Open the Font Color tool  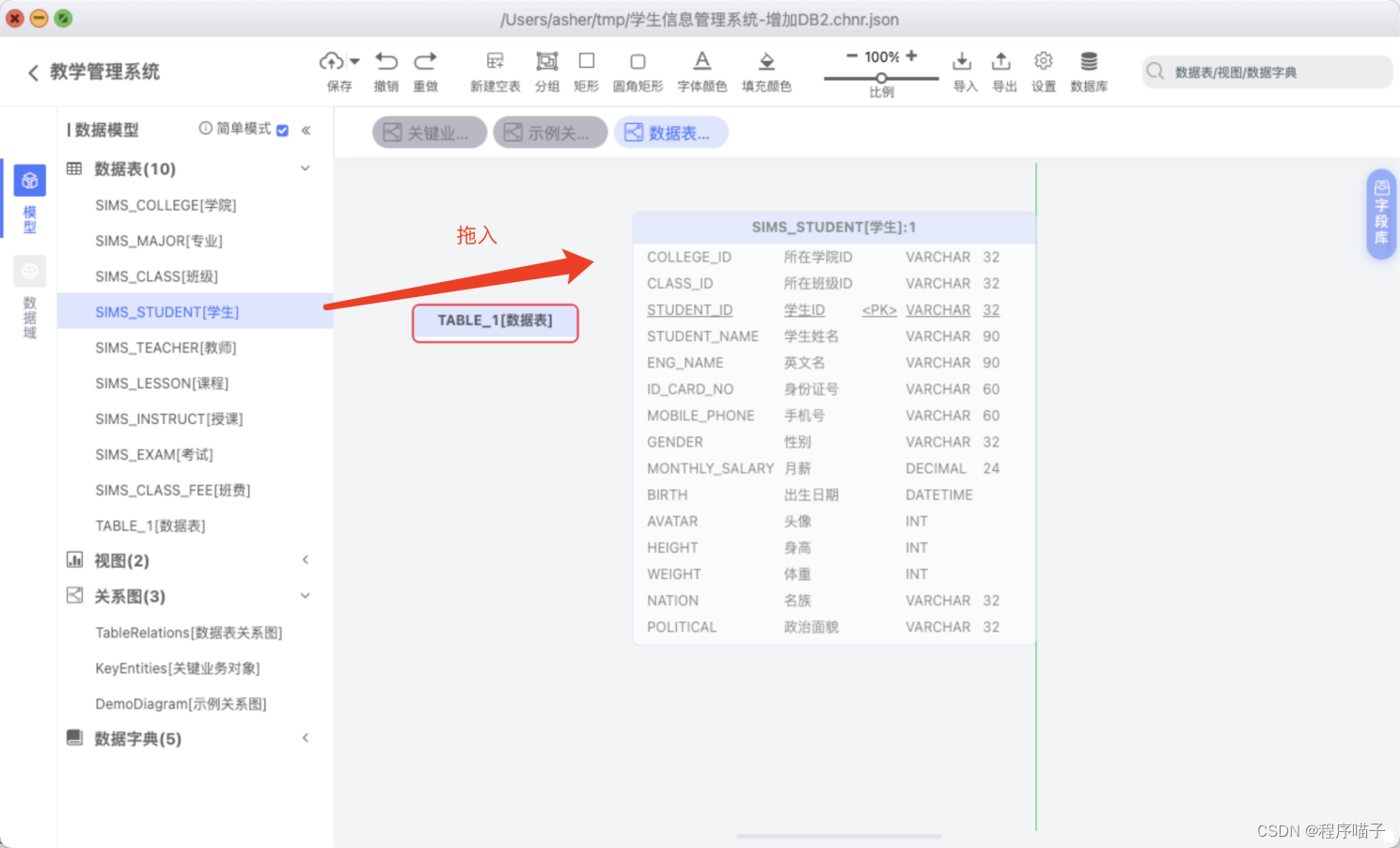pos(702,61)
